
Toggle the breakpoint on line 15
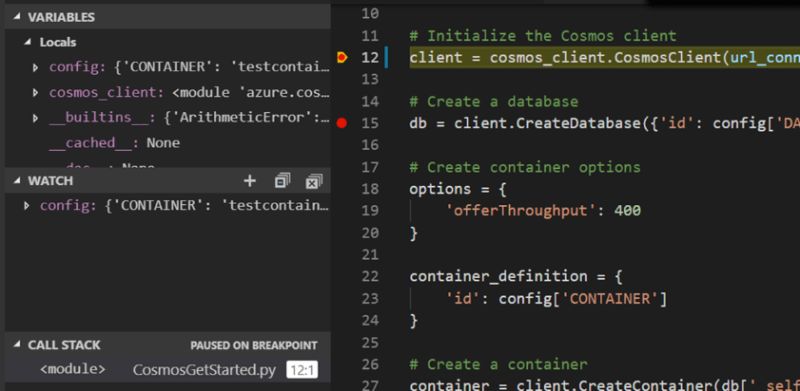[x=342, y=123]
